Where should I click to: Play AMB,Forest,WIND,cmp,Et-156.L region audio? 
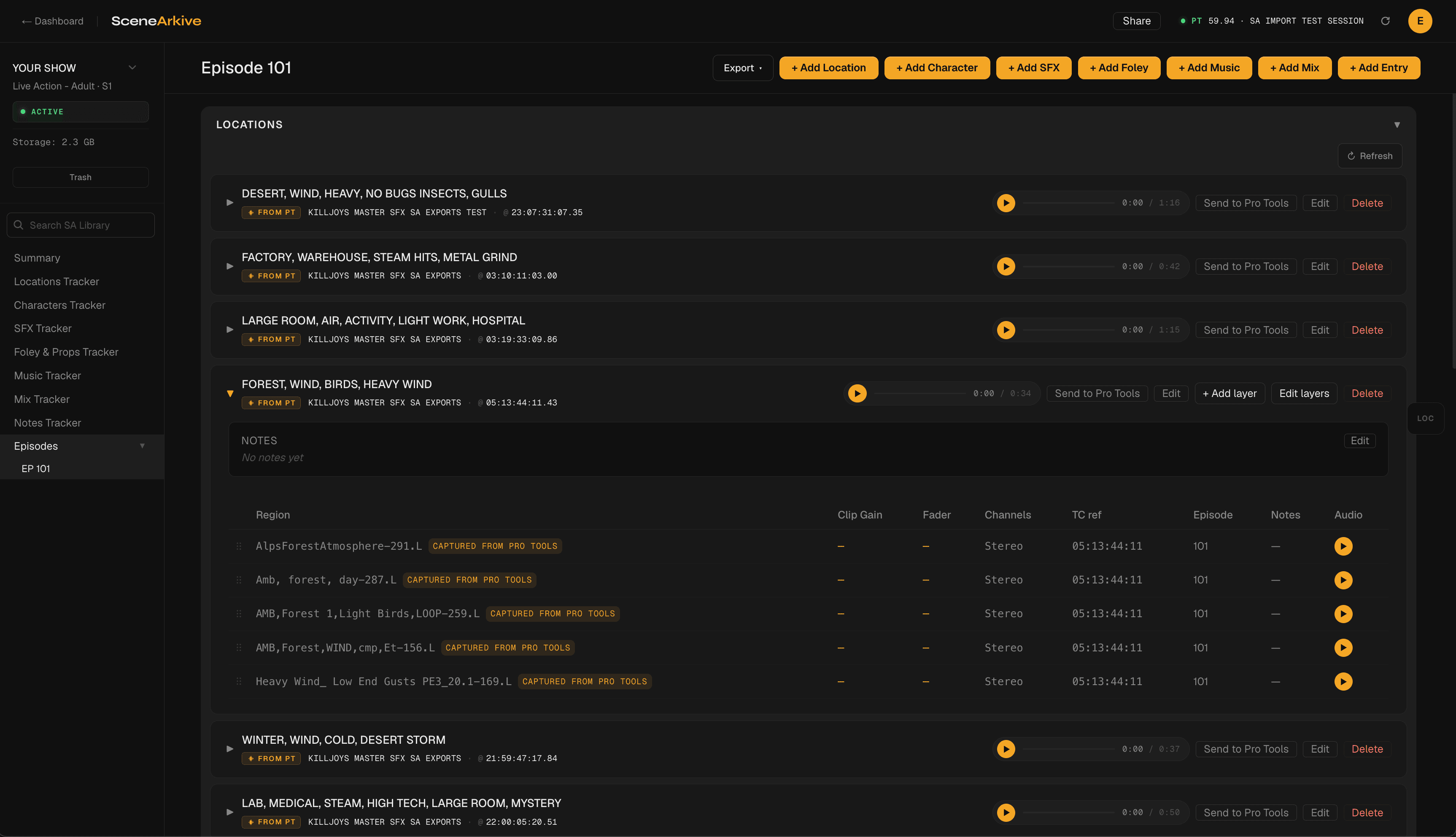tap(1343, 648)
